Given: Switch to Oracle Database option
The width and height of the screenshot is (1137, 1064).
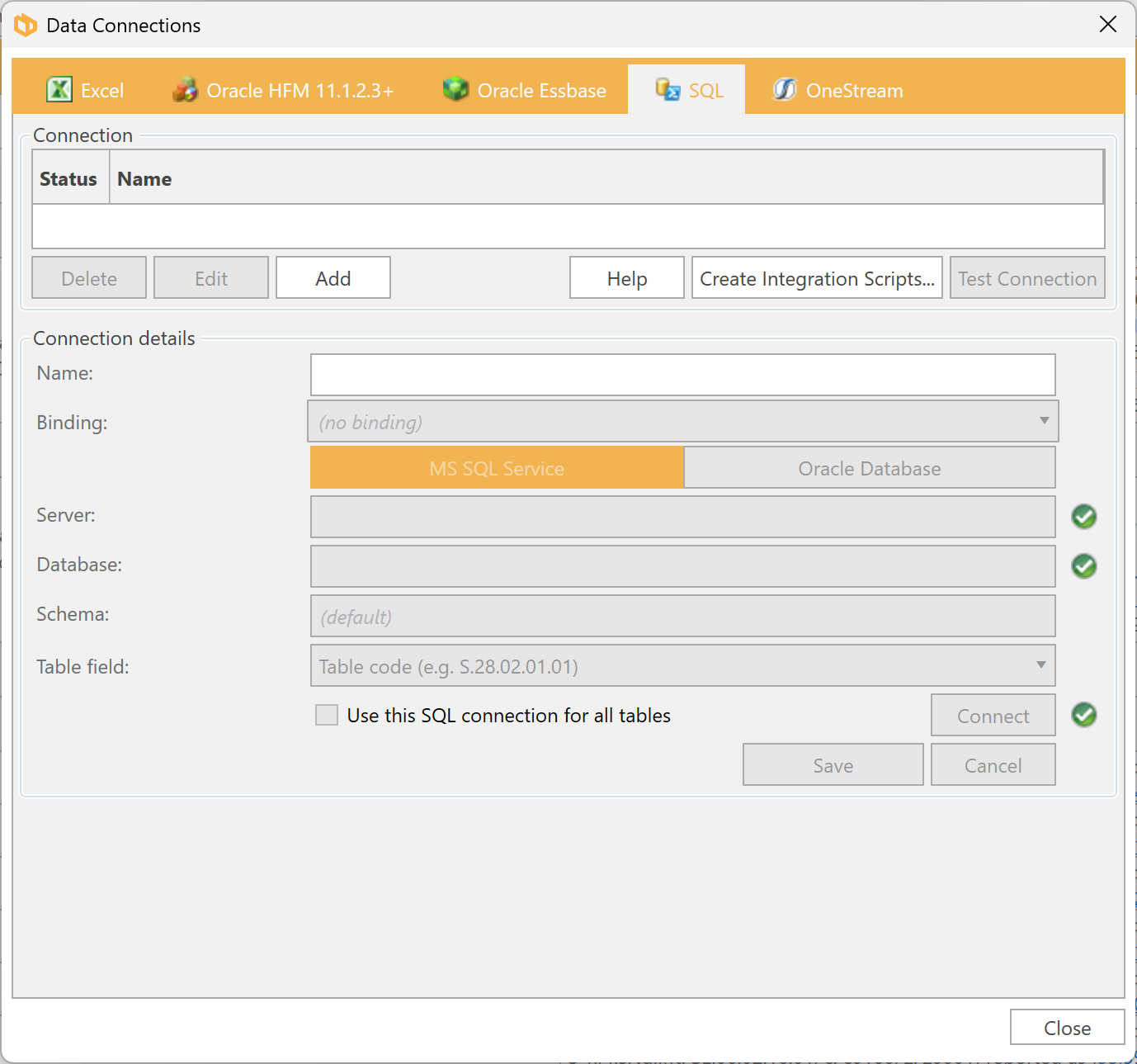Looking at the screenshot, I should coord(869,468).
